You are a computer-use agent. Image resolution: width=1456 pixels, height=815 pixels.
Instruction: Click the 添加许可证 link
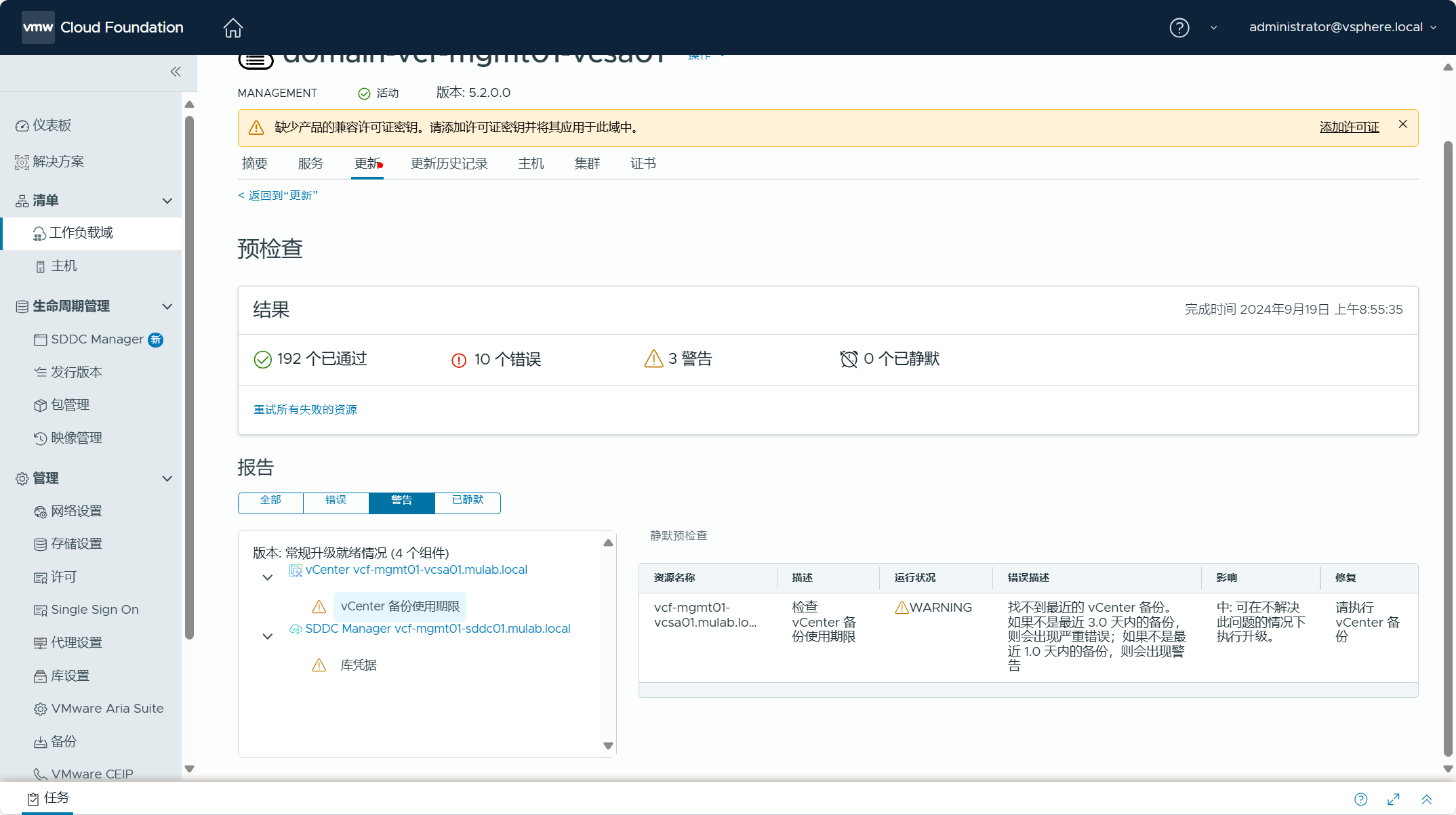1349,127
